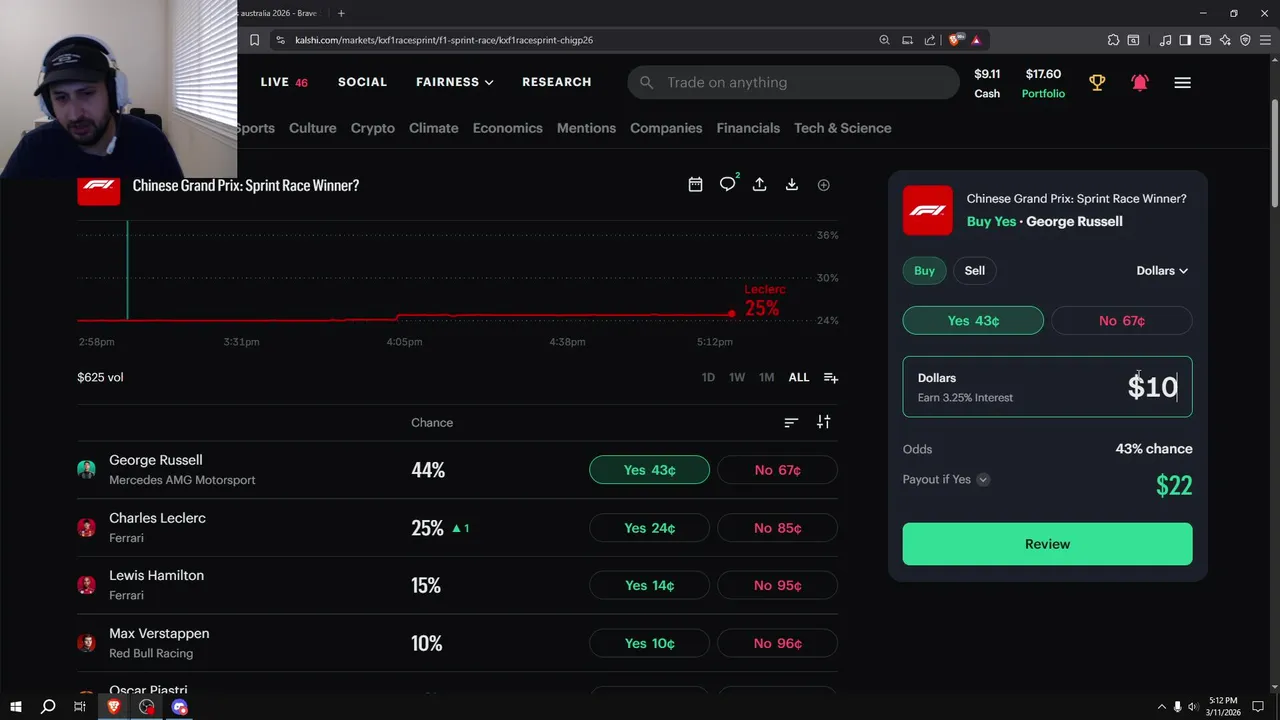Image resolution: width=1280 pixels, height=720 pixels.
Task: Click the browser zoom magnifier icon
Action: click(x=884, y=40)
